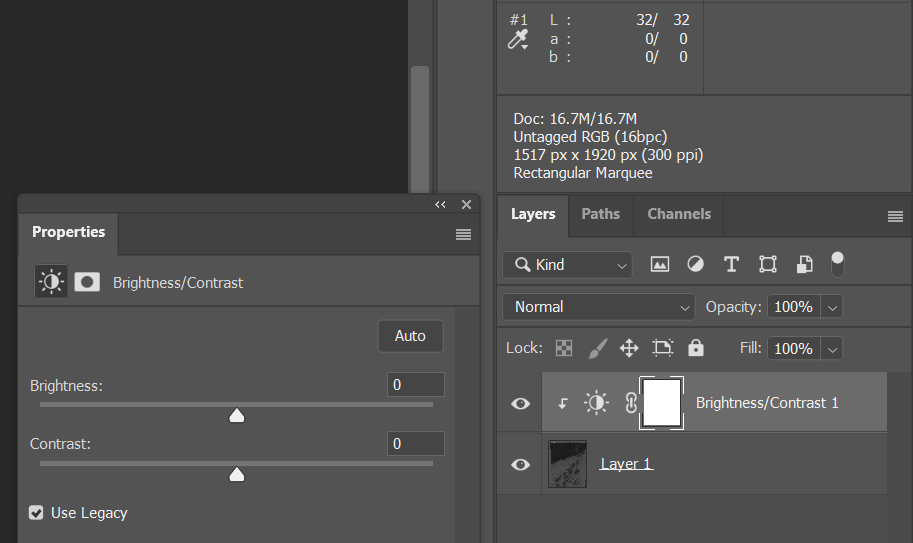Switch to the Channels tab

[x=679, y=214]
